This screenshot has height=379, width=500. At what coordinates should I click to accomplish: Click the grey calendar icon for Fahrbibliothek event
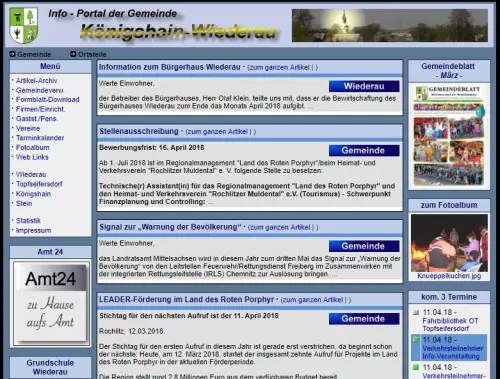pyautogui.click(x=416, y=312)
